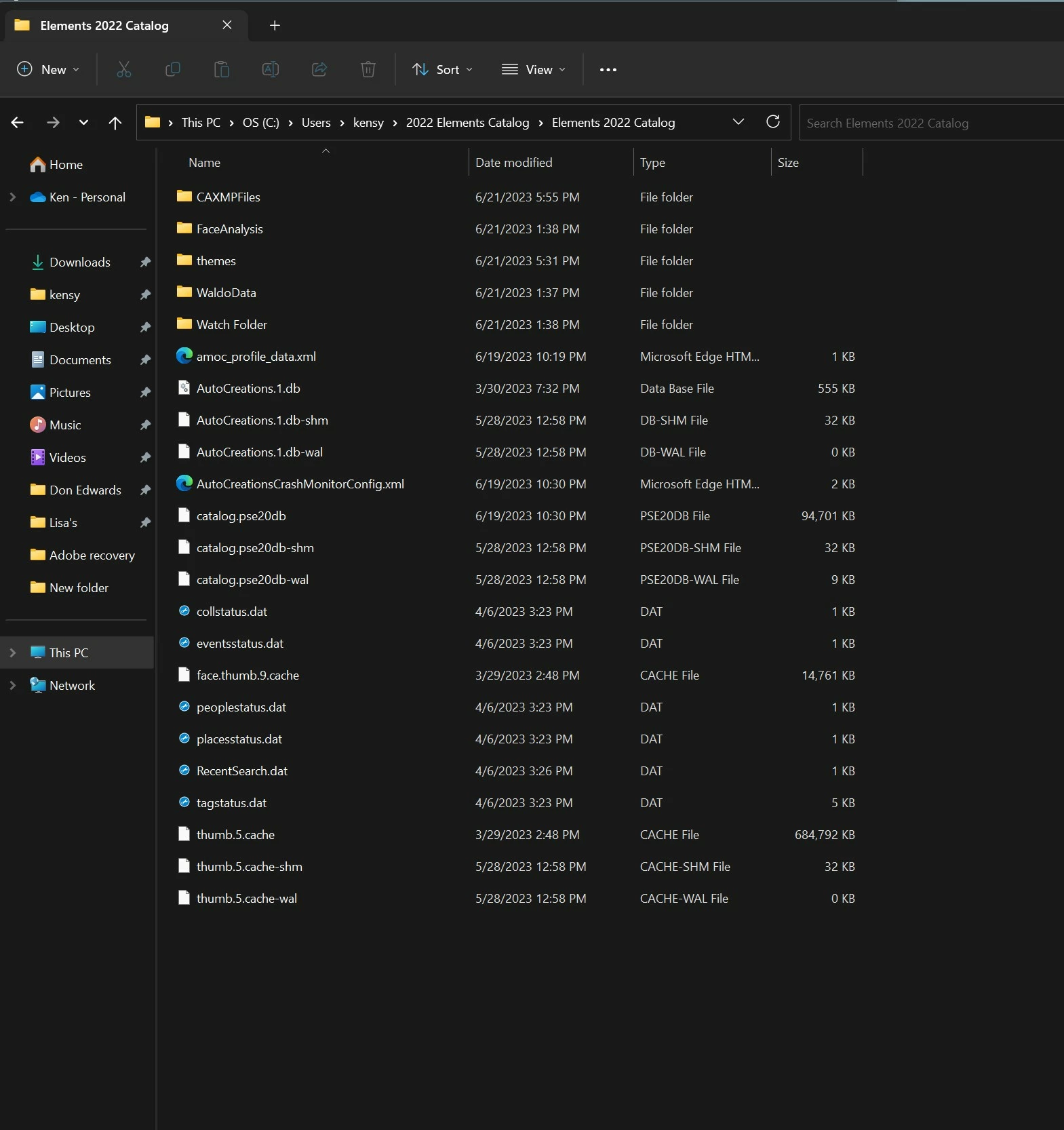1064x1130 pixels.
Task: Click 2022 Elements Catalog breadcrumb
Action: coord(467,123)
